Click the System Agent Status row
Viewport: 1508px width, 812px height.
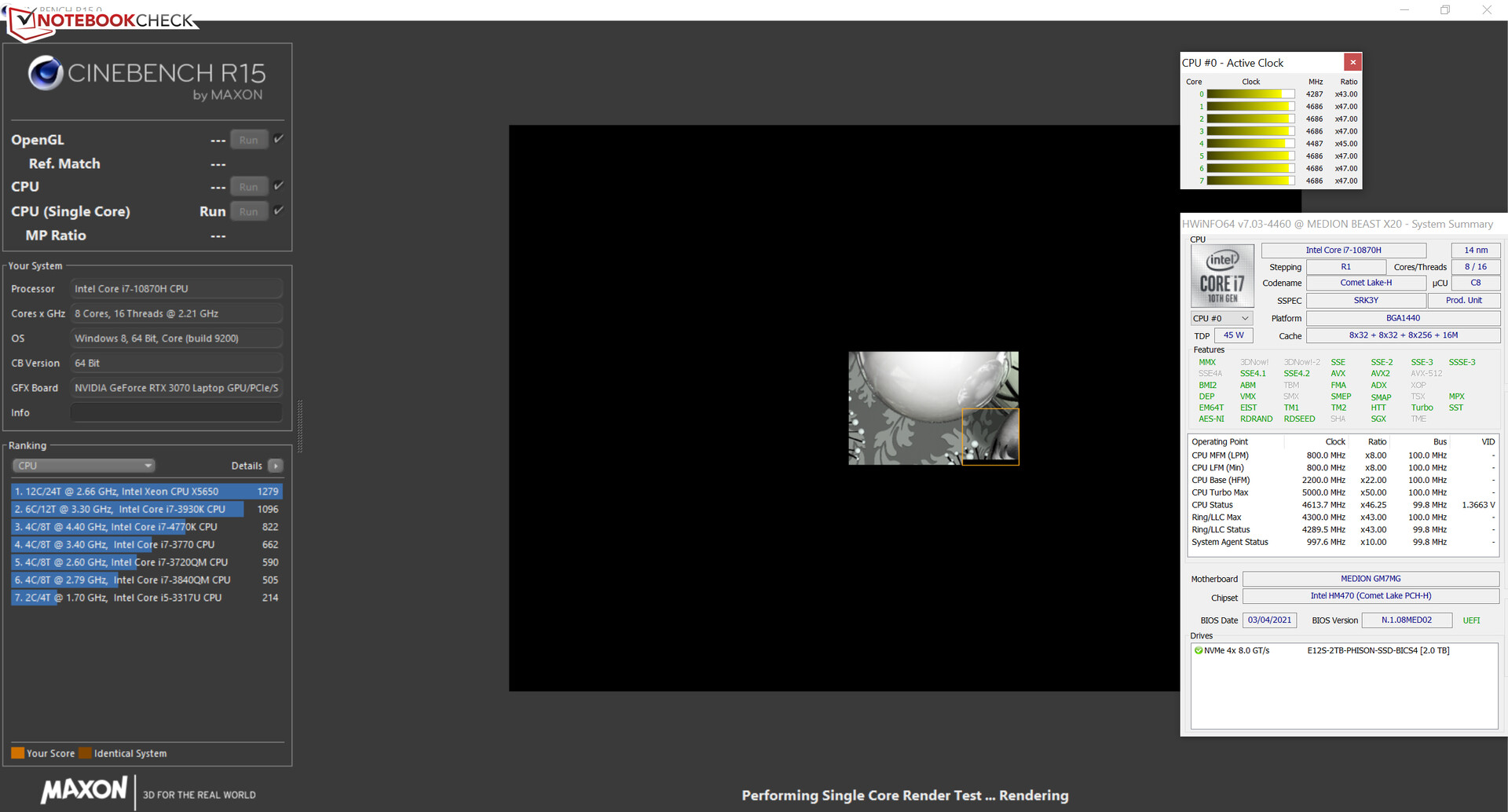click(1343, 542)
